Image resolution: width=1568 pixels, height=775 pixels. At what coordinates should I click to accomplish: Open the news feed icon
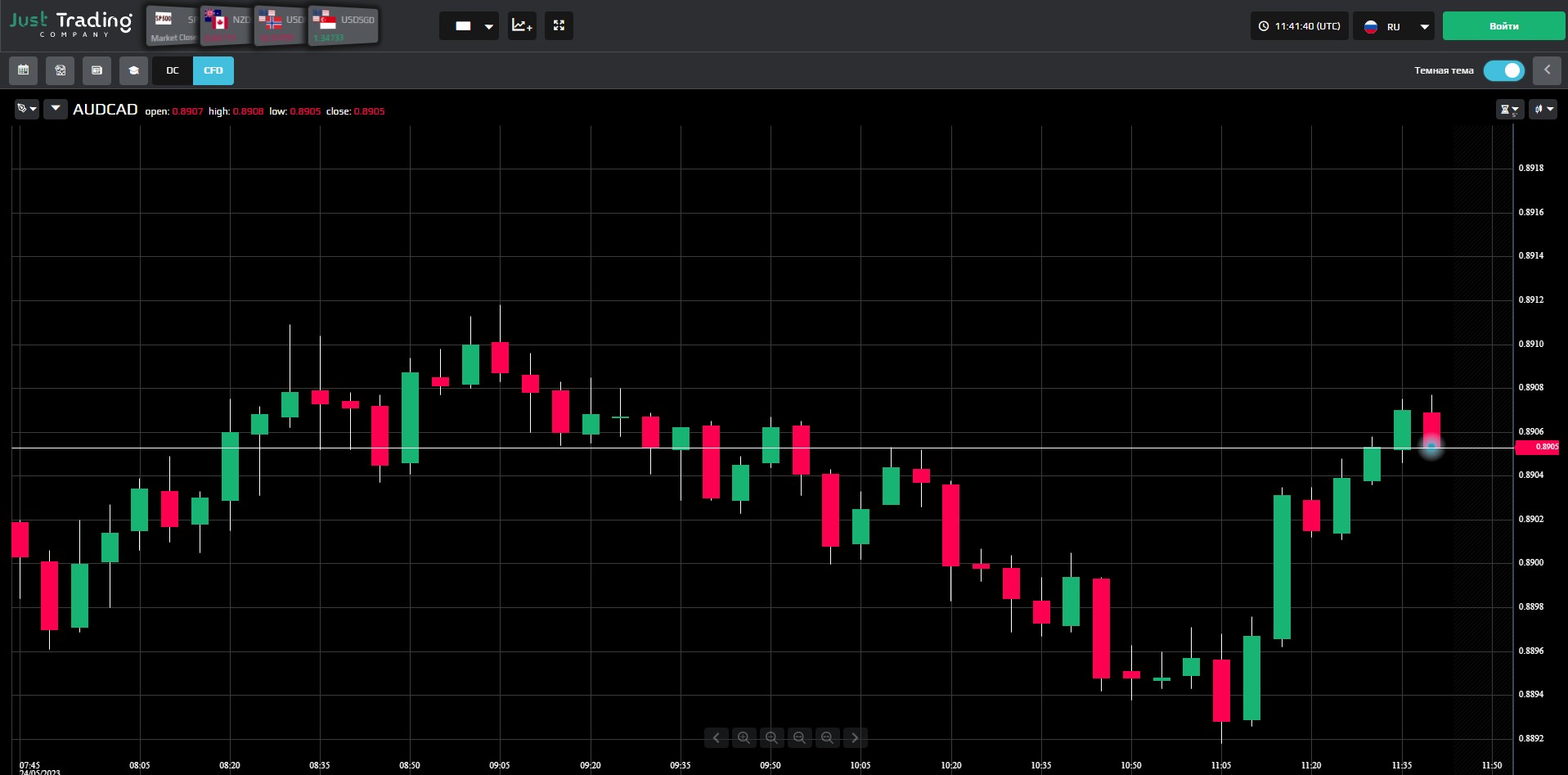pyautogui.click(x=97, y=70)
